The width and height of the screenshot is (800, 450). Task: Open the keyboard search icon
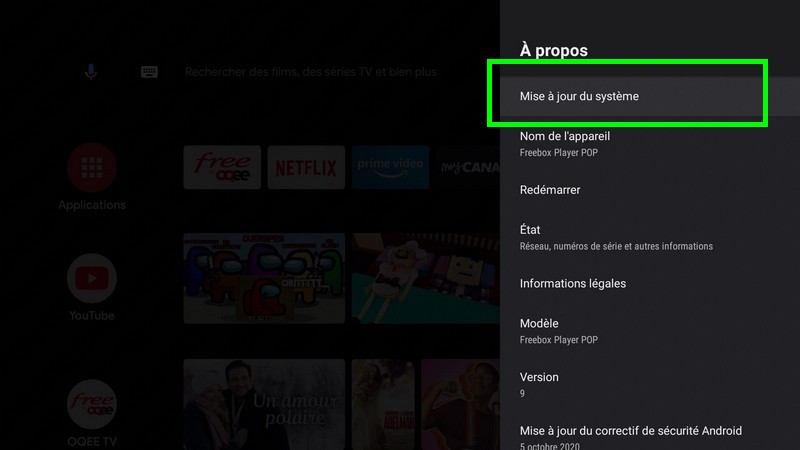point(149,72)
